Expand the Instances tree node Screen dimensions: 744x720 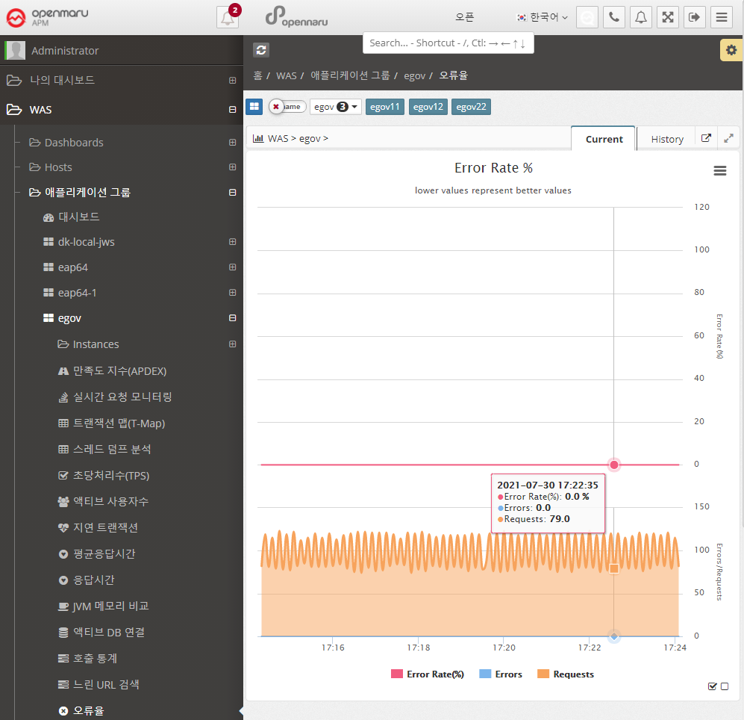(232, 344)
